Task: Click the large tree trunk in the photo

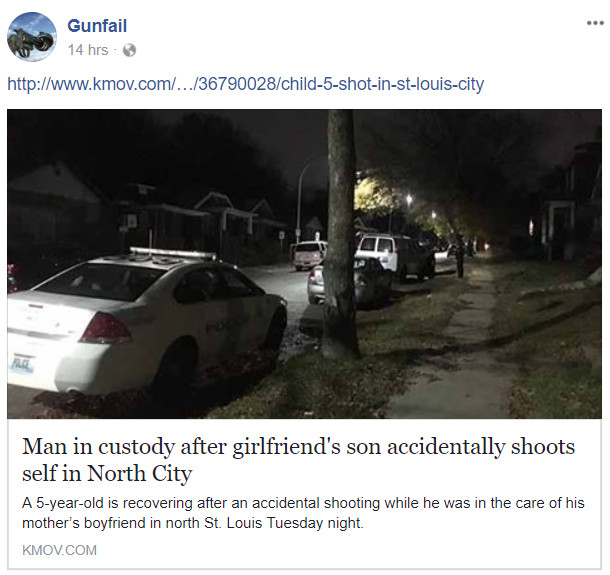Action: click(340, 233)
